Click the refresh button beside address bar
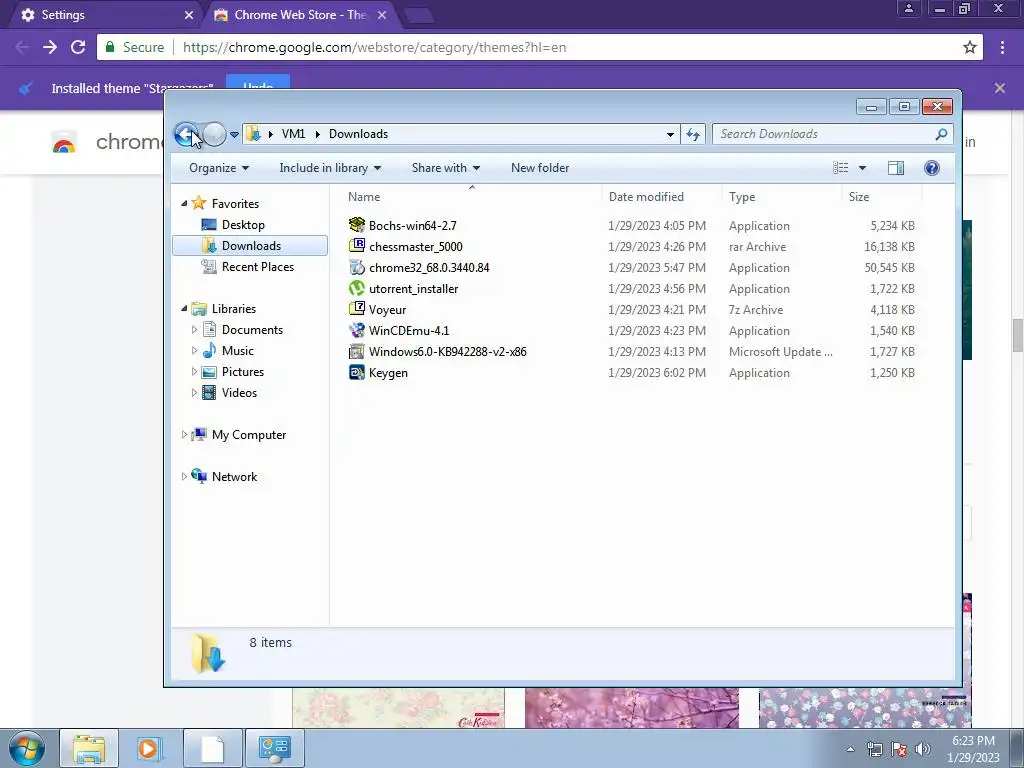This screenshot has width=1024, height=768. pos(693,135)
